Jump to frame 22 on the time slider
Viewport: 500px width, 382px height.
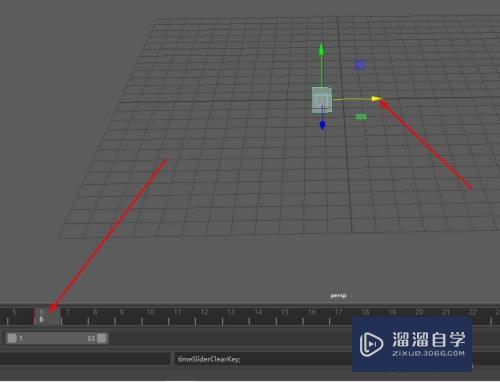click(x=472, y=312)
